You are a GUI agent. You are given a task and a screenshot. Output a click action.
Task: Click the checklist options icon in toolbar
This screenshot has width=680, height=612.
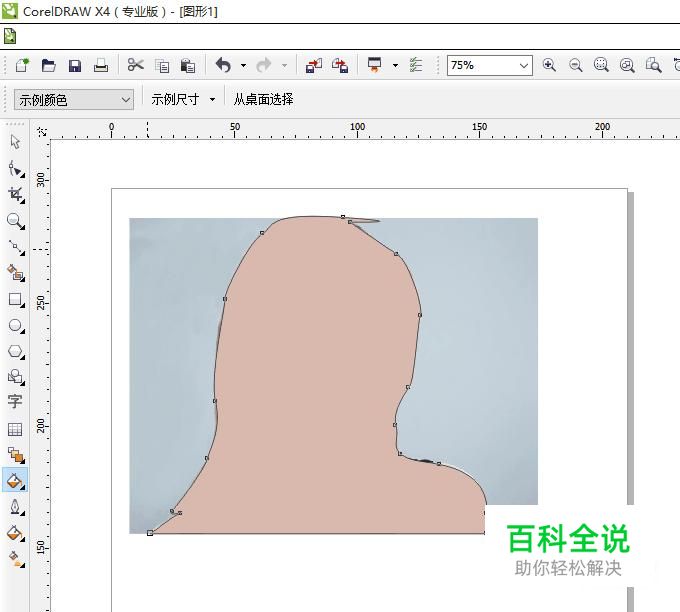click(x=415, y=65)
